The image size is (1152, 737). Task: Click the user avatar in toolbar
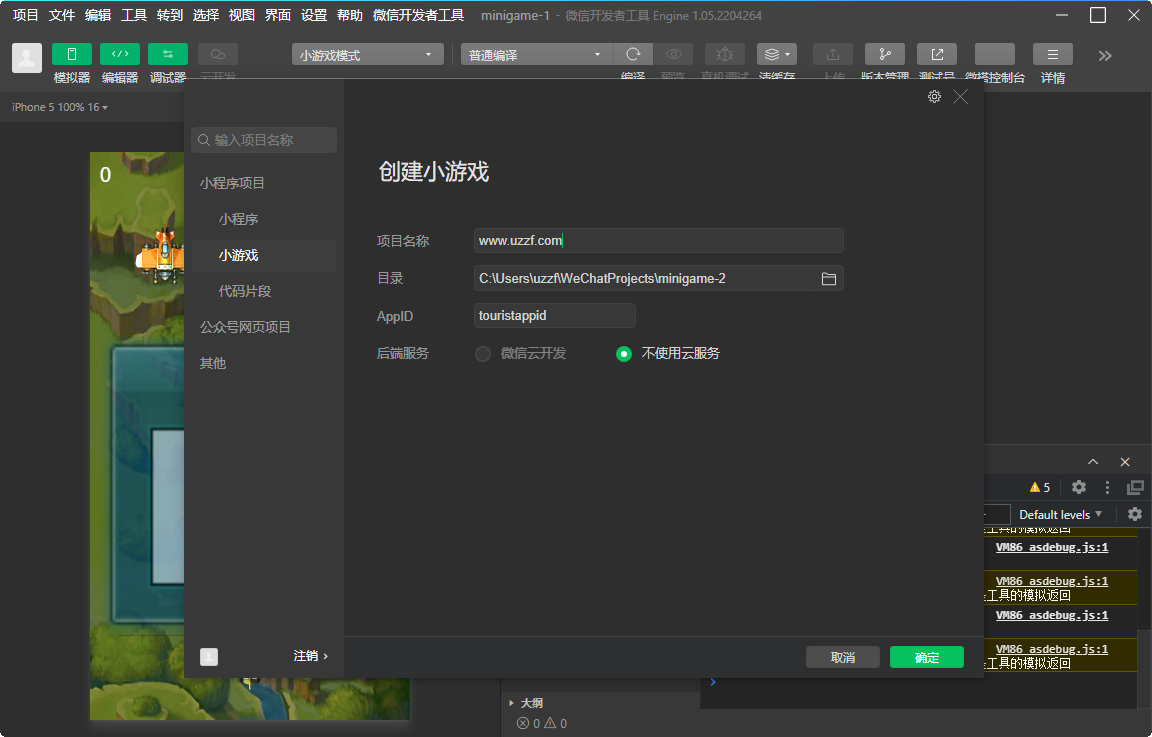point(27,58)
